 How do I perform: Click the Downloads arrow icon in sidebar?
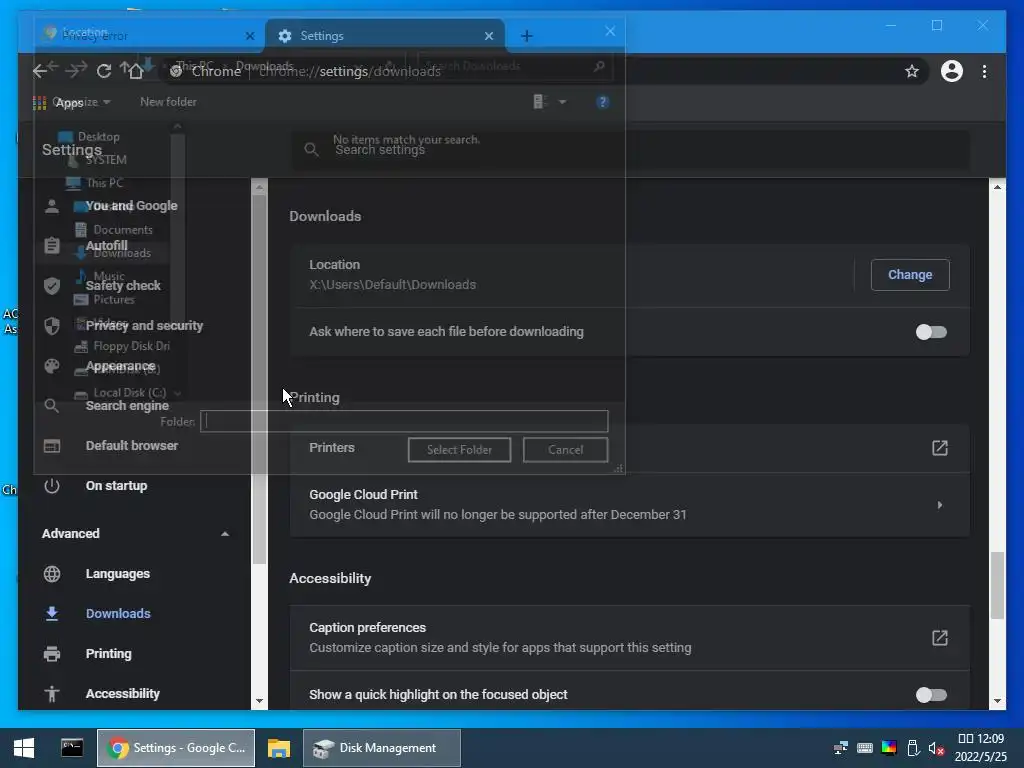[52, 613]
